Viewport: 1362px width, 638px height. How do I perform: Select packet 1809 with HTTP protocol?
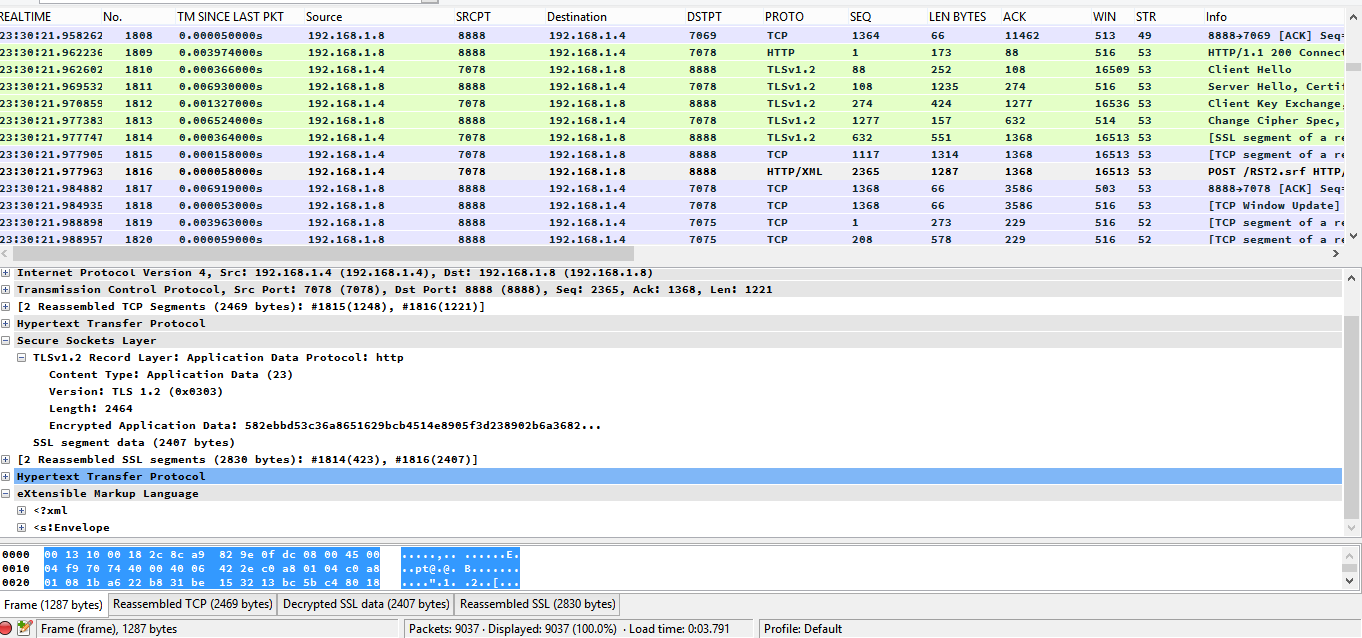pos(671,52)
